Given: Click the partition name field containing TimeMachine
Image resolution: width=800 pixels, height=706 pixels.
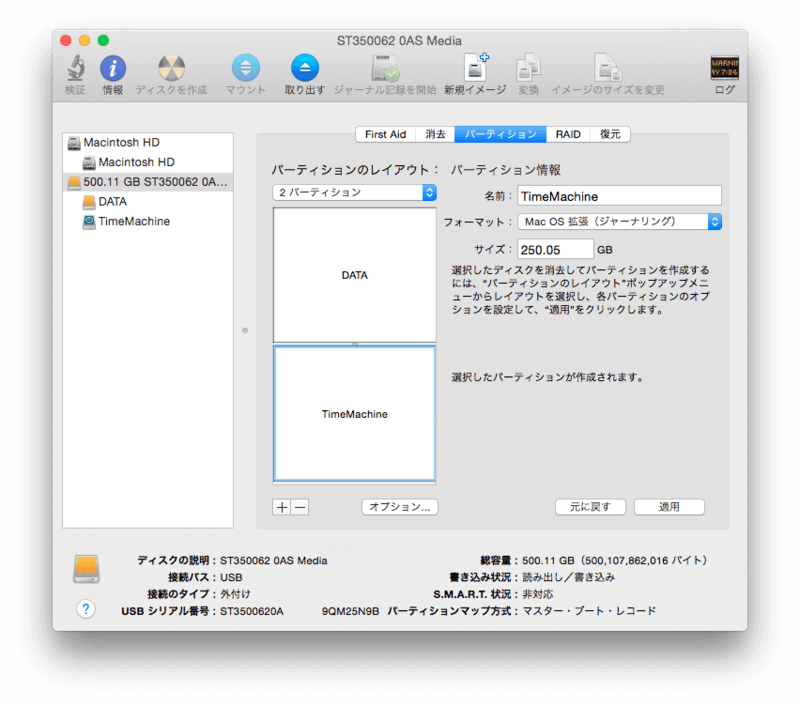Looking at the screenshot, I should [618, 197].
